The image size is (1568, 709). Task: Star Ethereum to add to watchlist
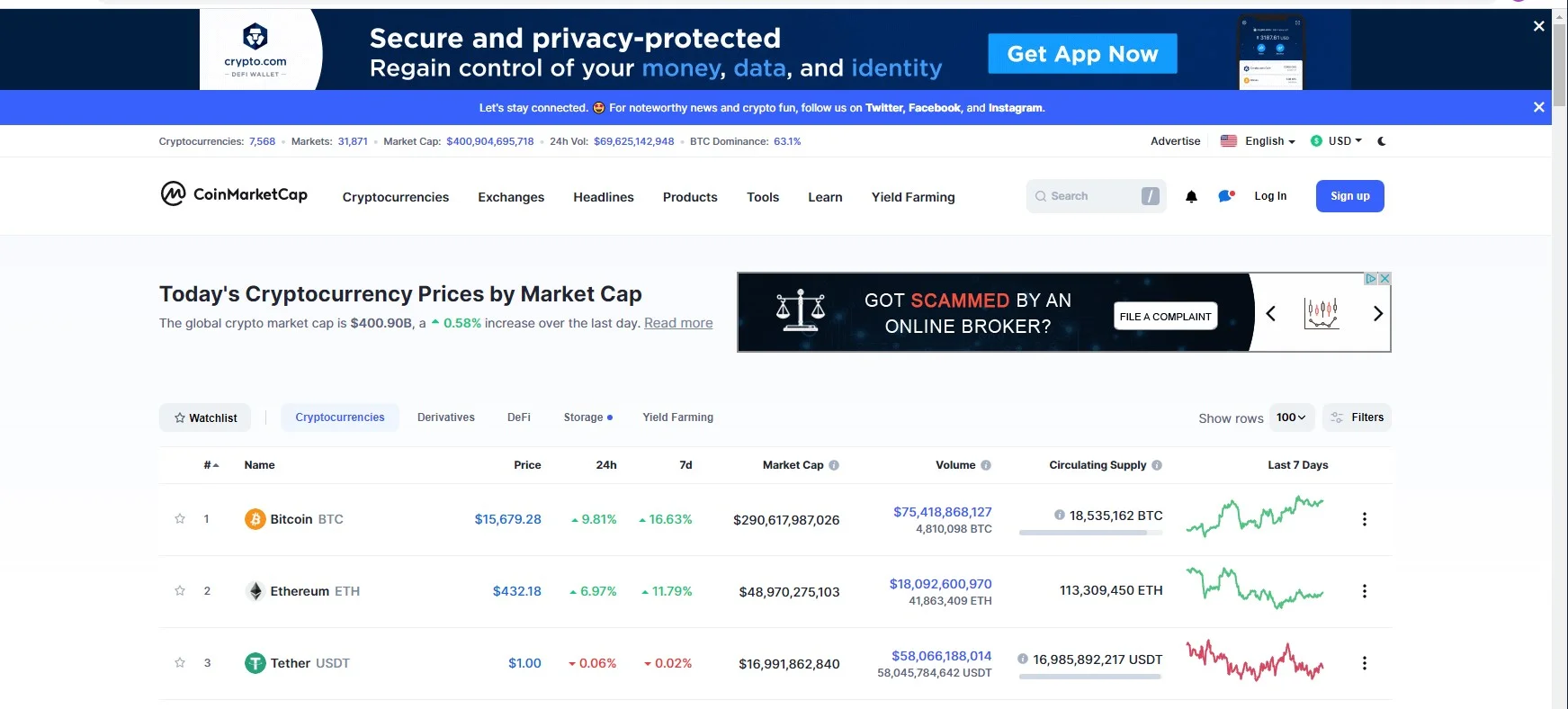(180, 591)
